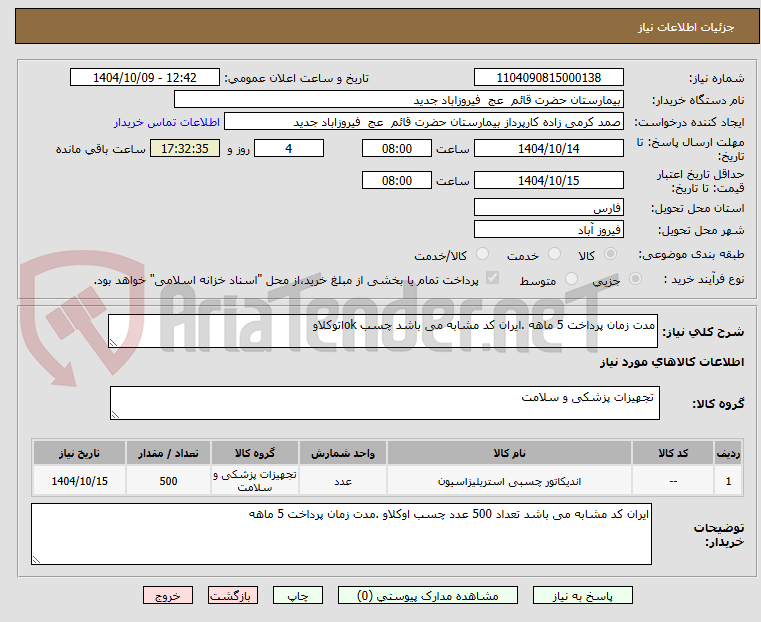
Task: Click the province field فارس
Action: [548, 208]
